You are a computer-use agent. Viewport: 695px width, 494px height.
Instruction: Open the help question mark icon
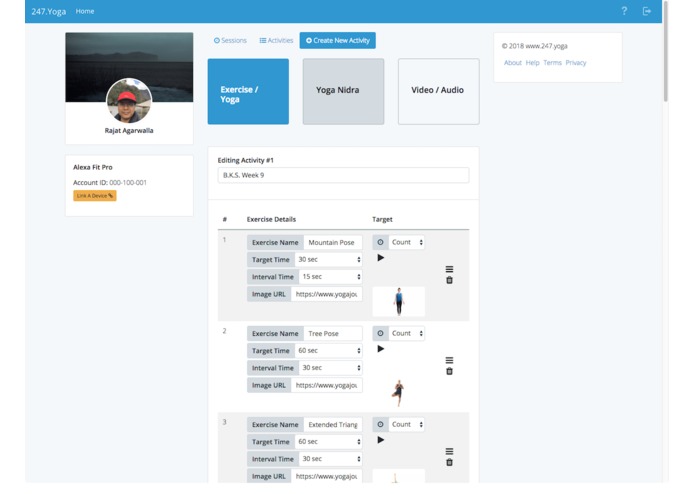[624, 11]
